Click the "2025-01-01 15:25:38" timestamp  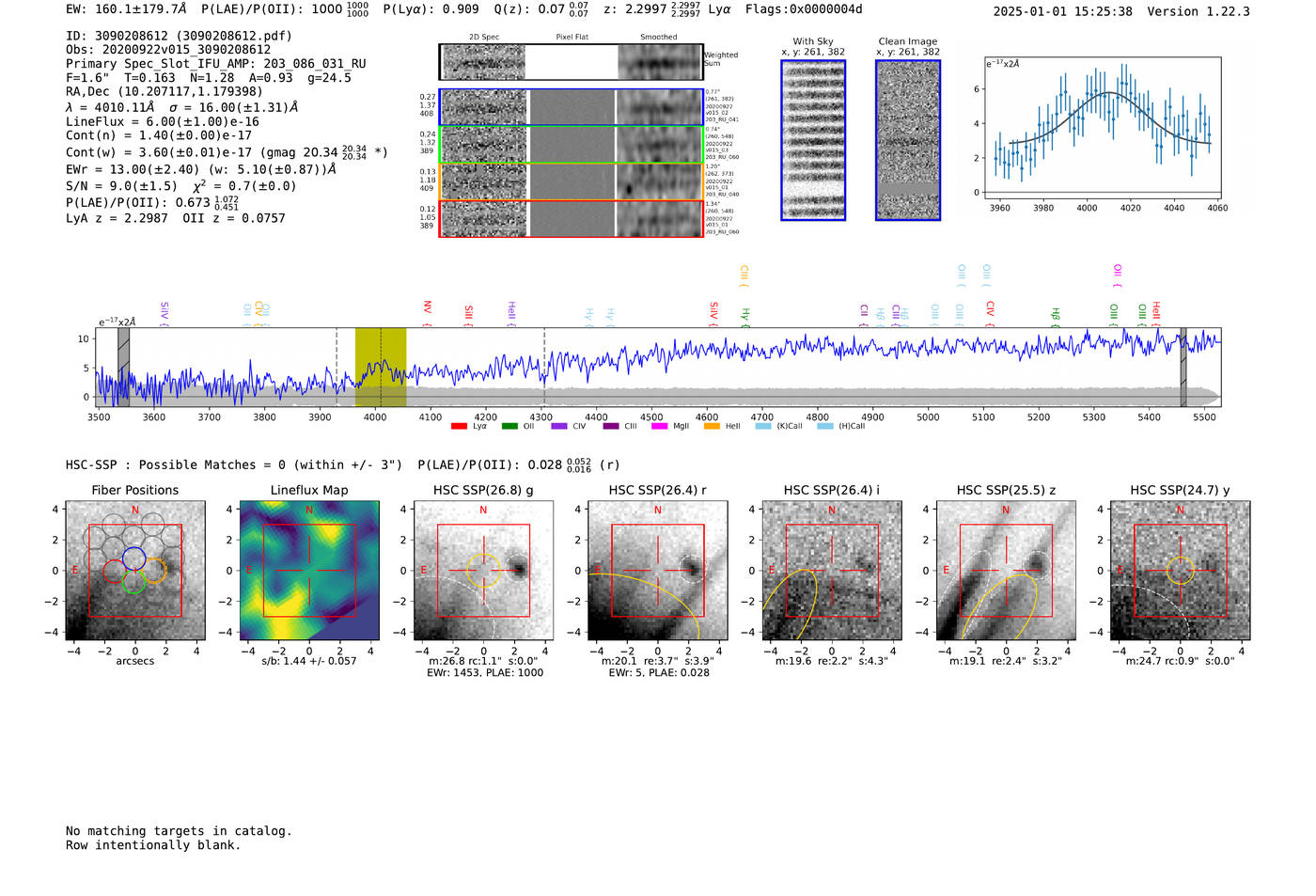click(x=1063, y=11)
